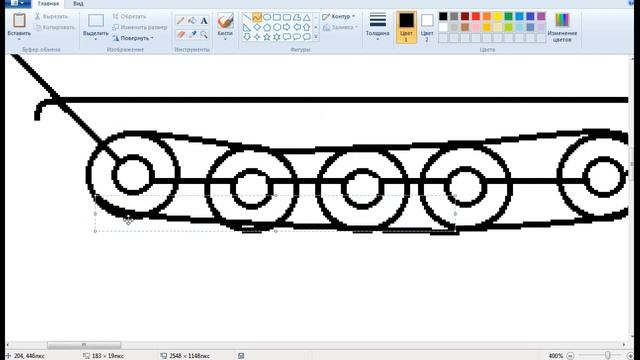
Task: Click the Вставить clipboard icon
Action: tap(19, 20)
